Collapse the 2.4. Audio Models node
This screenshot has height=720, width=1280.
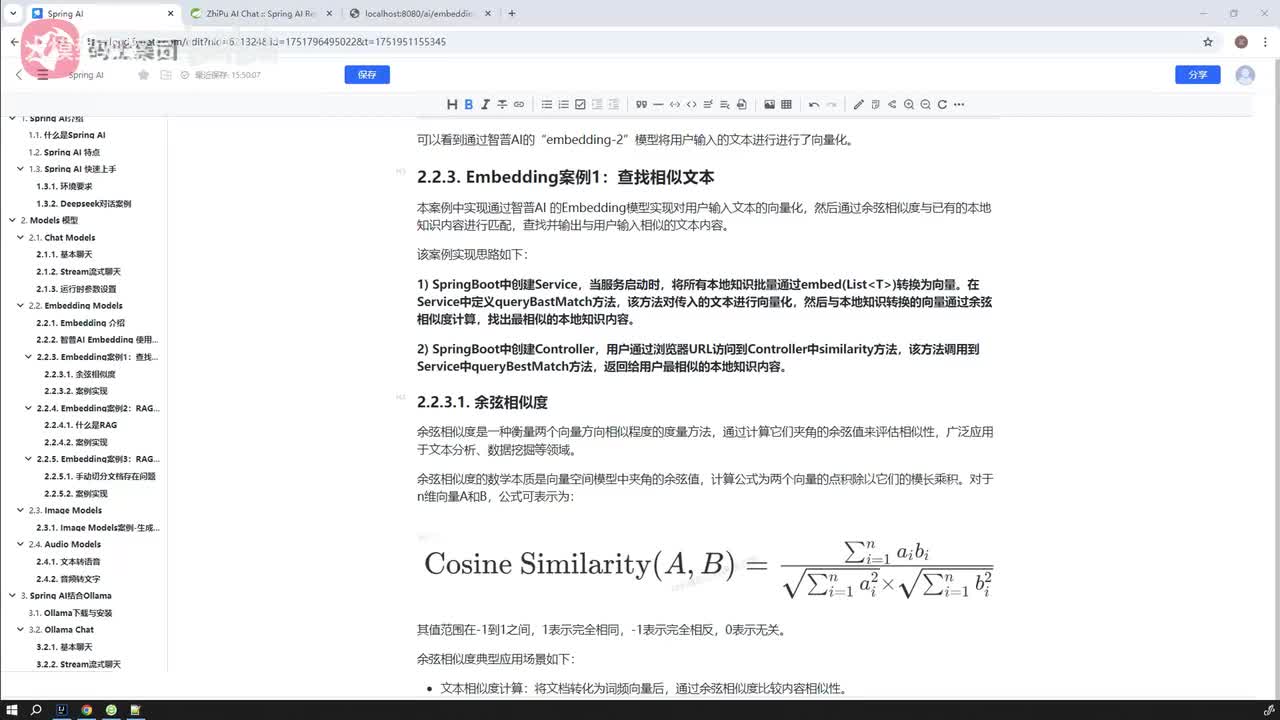click(x=19, y=544)
